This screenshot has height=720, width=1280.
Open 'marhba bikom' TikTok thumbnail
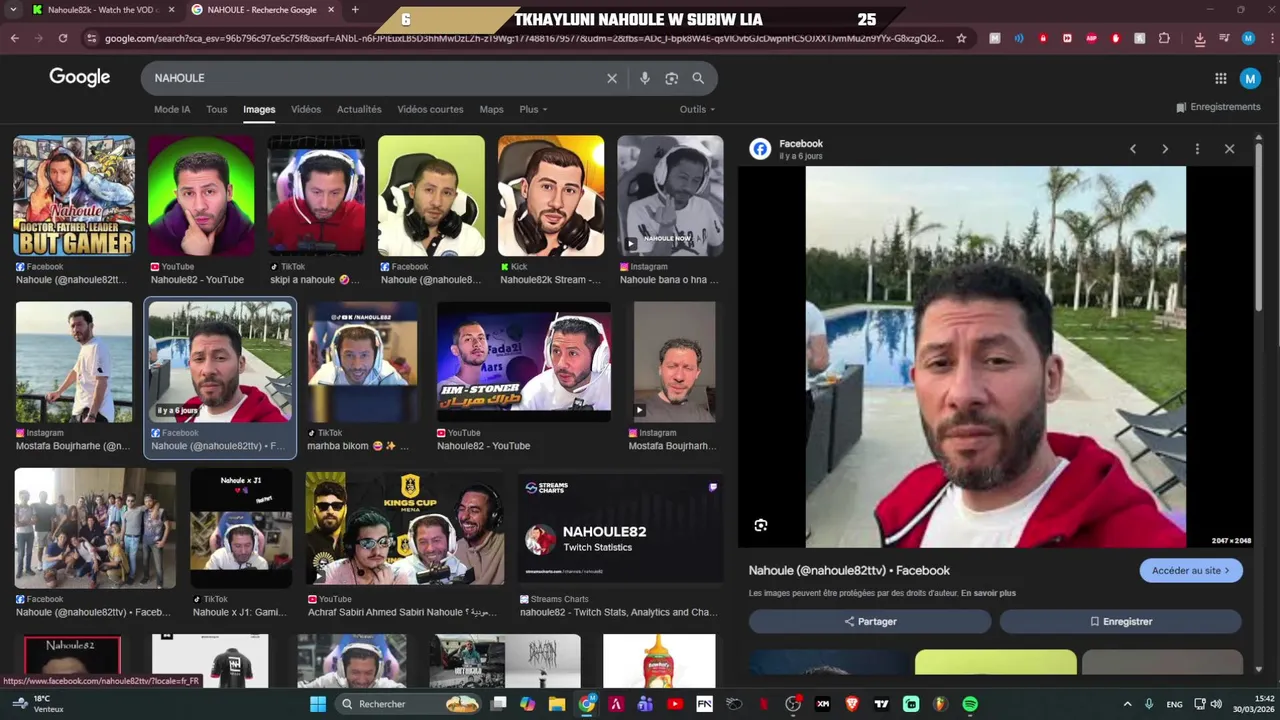tap(362, 362)
